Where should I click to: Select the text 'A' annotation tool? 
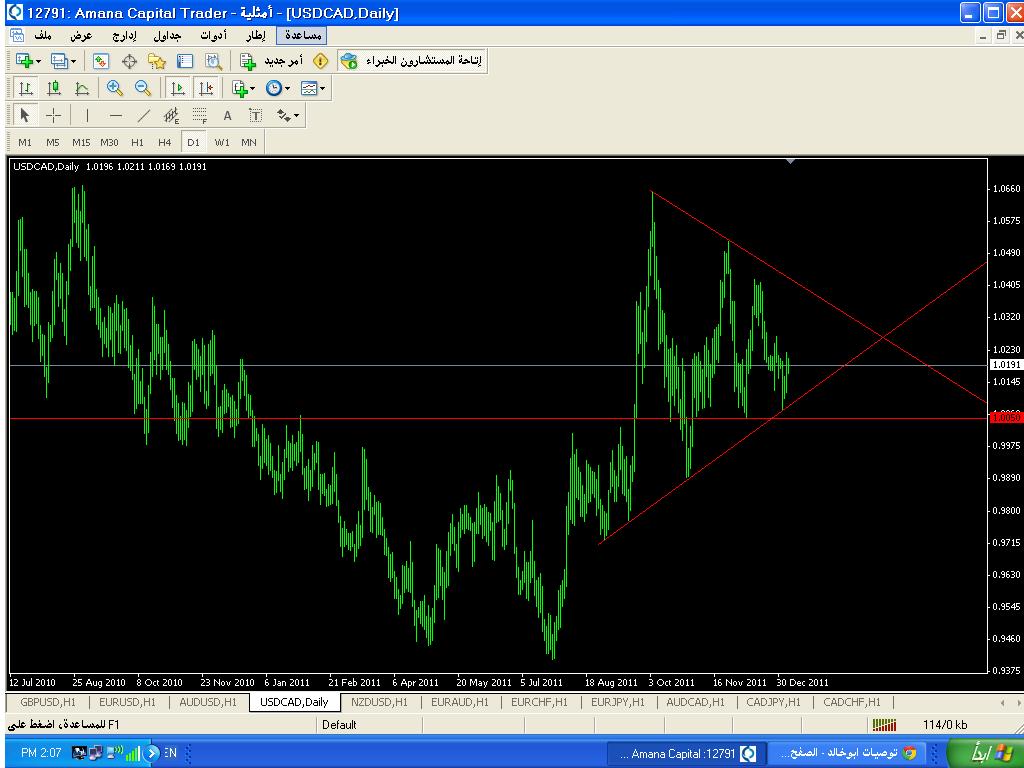tap(228, 115)
